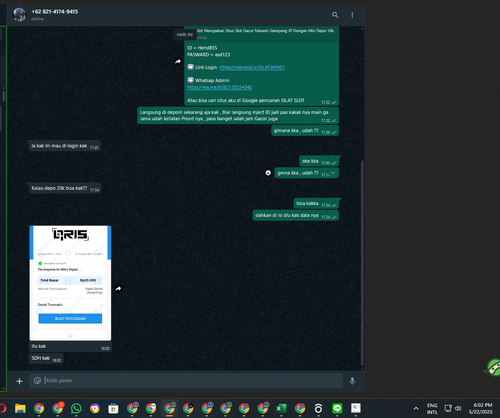This screenshot has height=418, width=500.
Task: Open Chrome with red notification badge
Action: point(58,408)
